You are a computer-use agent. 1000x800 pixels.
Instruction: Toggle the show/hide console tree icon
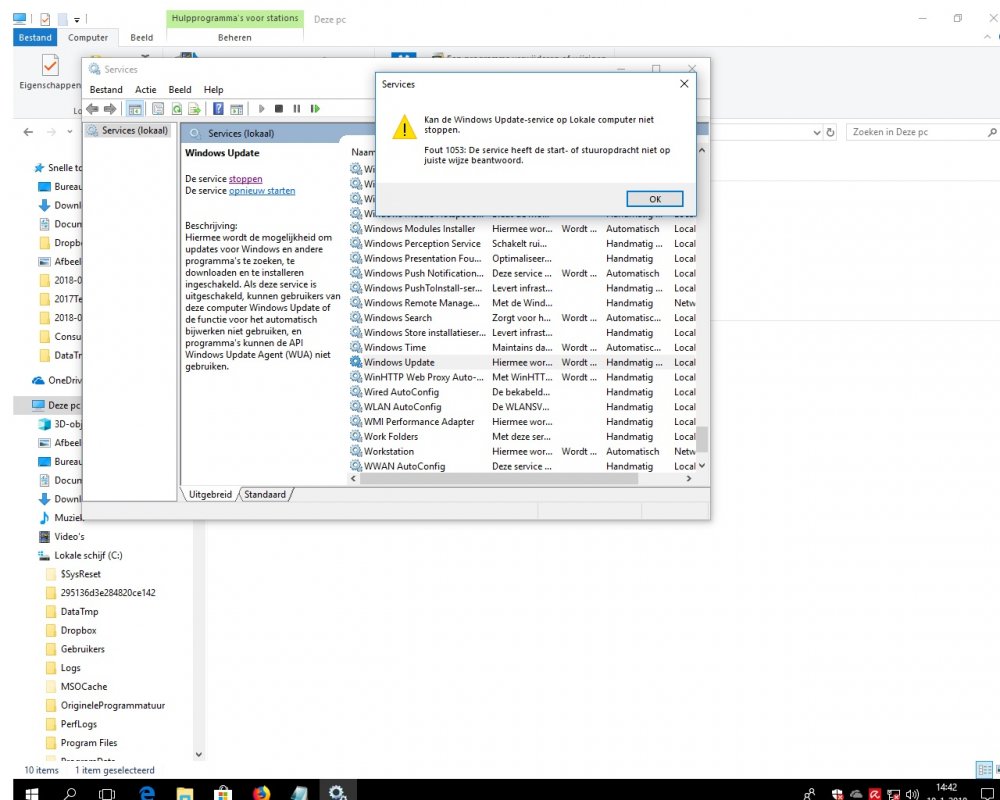(133, 109)
